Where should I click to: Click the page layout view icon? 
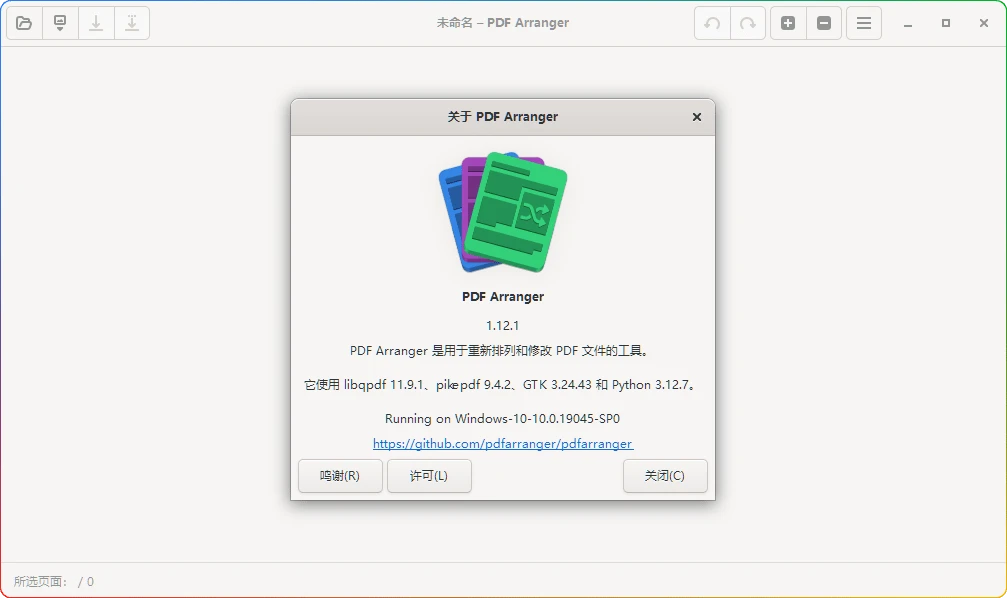tap(59, 22)
